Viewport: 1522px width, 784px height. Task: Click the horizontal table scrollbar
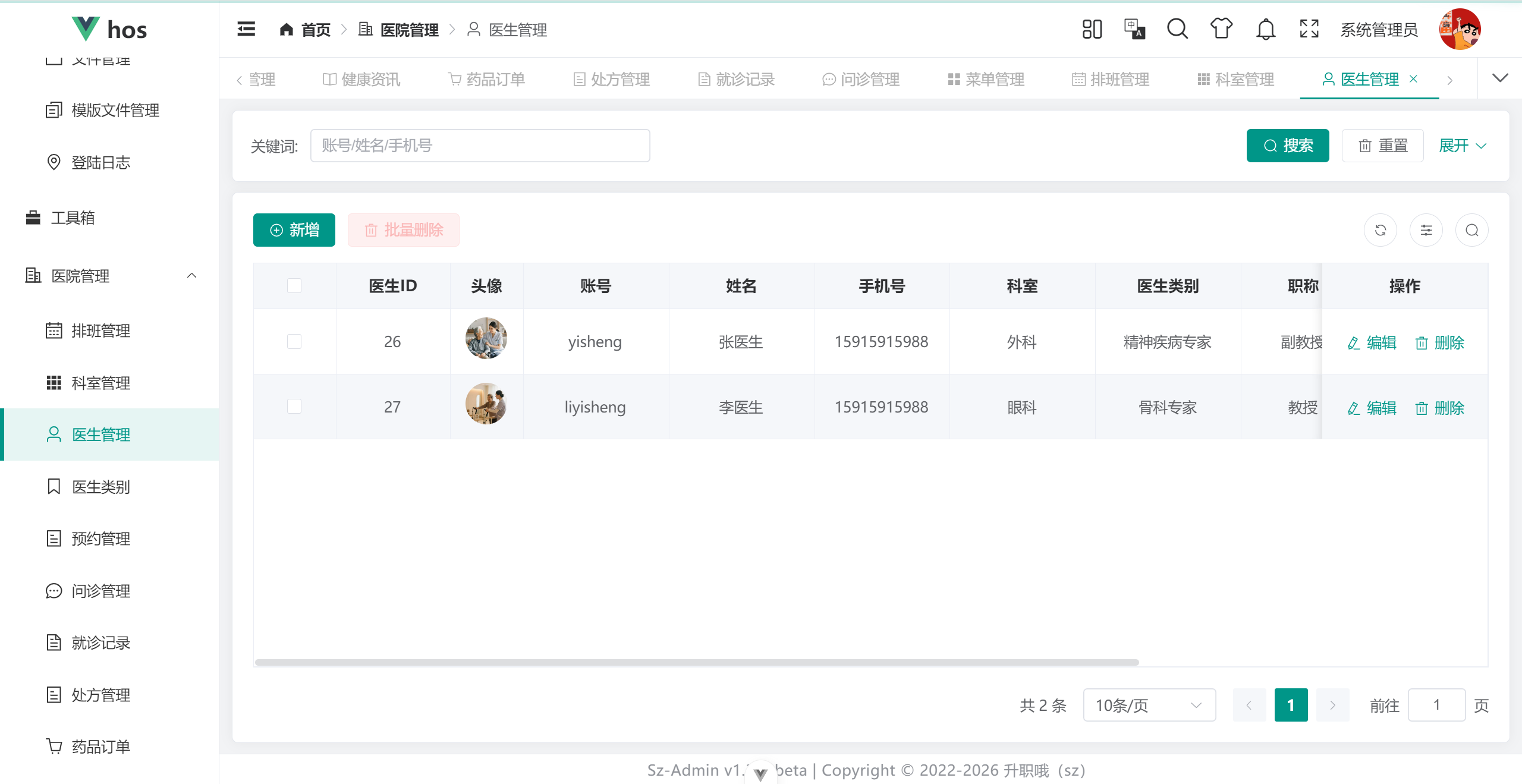(696, 662)
